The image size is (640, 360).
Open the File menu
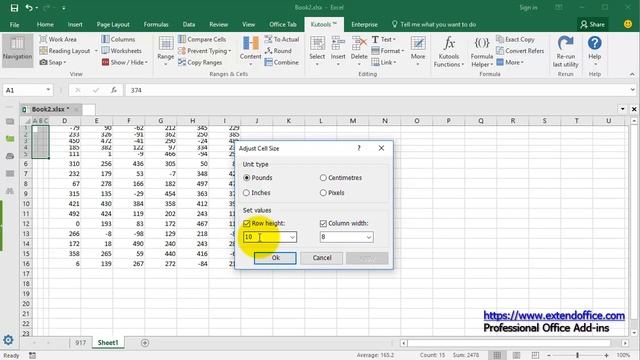coord(14,24)
